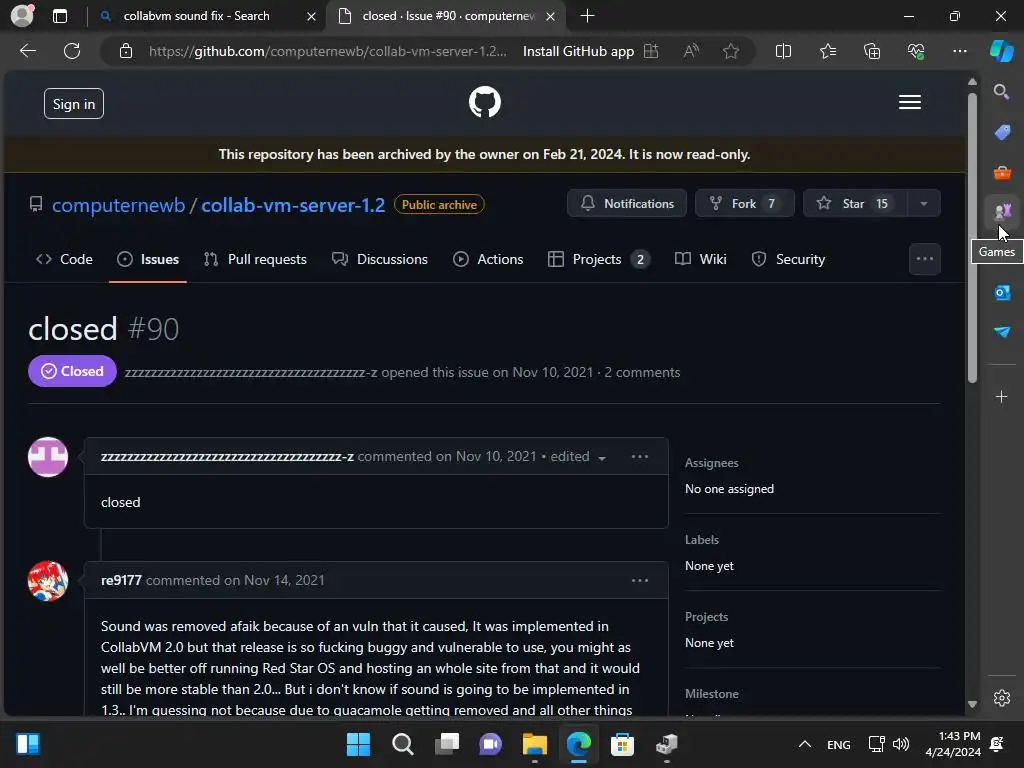
Task: Add this page to favorites with the star icon
Action: 731,51
